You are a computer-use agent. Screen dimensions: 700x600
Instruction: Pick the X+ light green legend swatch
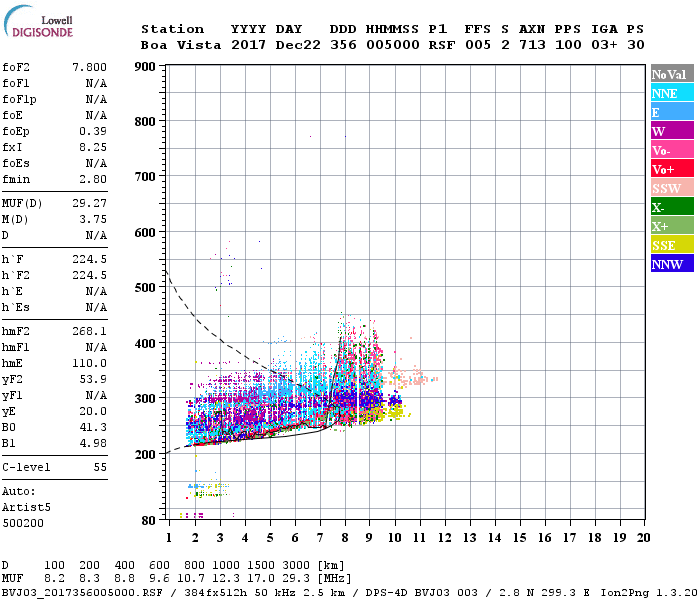coord(672,226)
